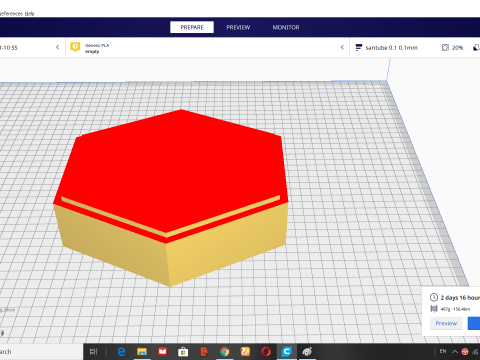
Task: Click the 2 days 16 hours estimate
Action: (x=460, y=297)
